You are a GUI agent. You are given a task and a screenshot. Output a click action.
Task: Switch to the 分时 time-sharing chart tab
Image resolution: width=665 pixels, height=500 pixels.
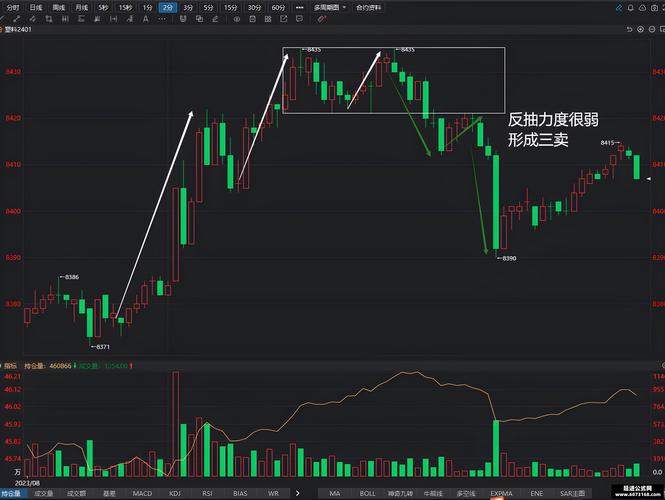tap(13, 8)
